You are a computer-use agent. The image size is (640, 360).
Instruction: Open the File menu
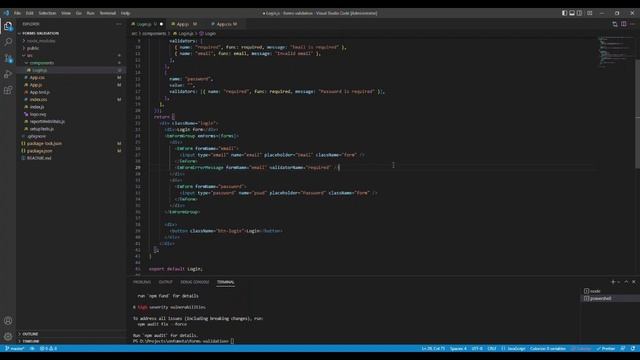17,13
